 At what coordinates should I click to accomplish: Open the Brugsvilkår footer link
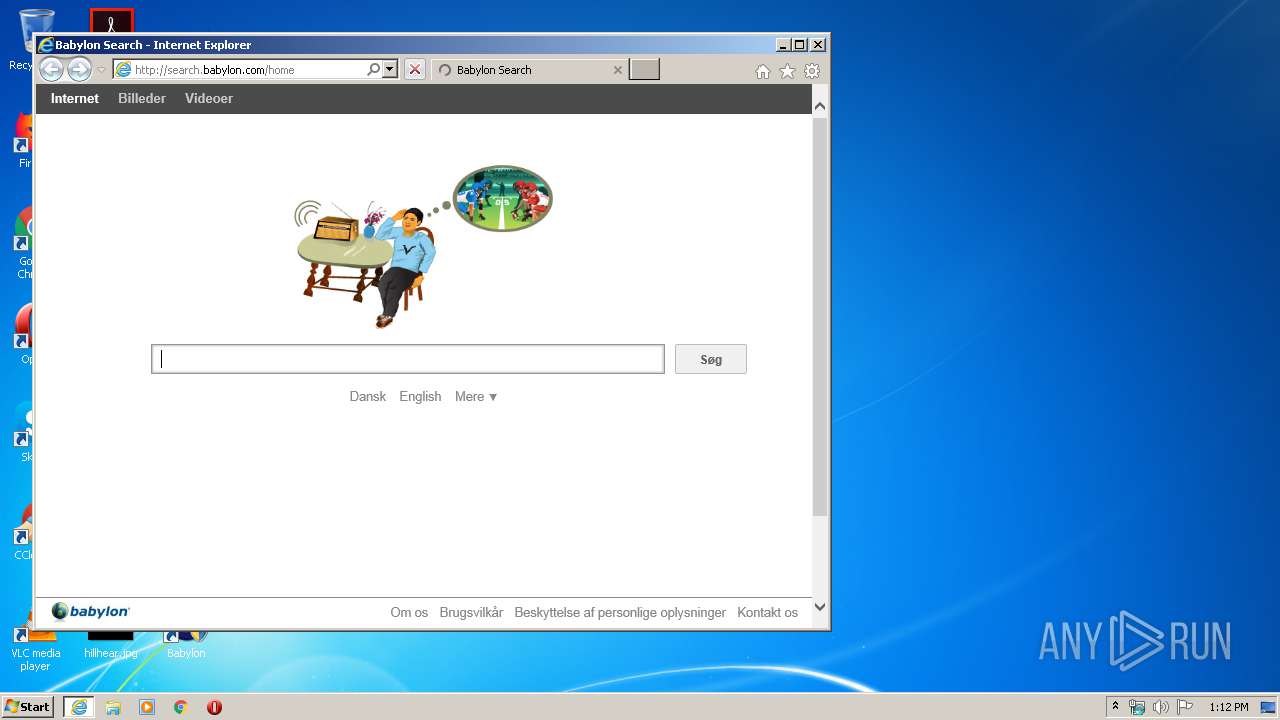tap(471, 612)
